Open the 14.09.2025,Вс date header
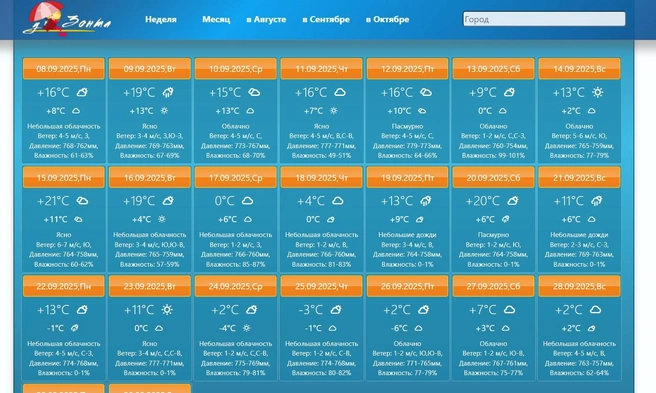Screen dimensions: 656x393 579,69
